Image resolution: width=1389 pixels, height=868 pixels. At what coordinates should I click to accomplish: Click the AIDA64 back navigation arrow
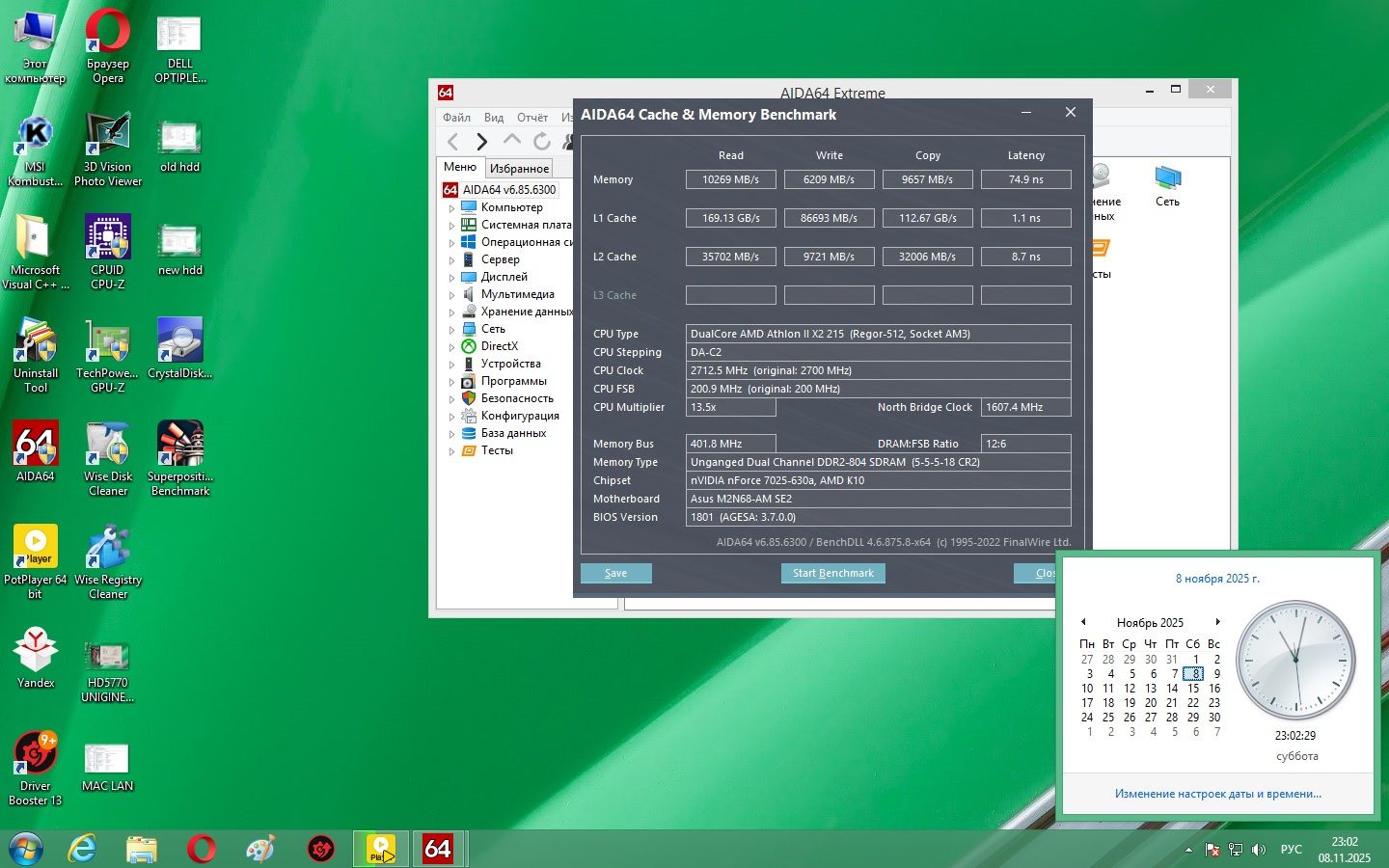point(453,142)
